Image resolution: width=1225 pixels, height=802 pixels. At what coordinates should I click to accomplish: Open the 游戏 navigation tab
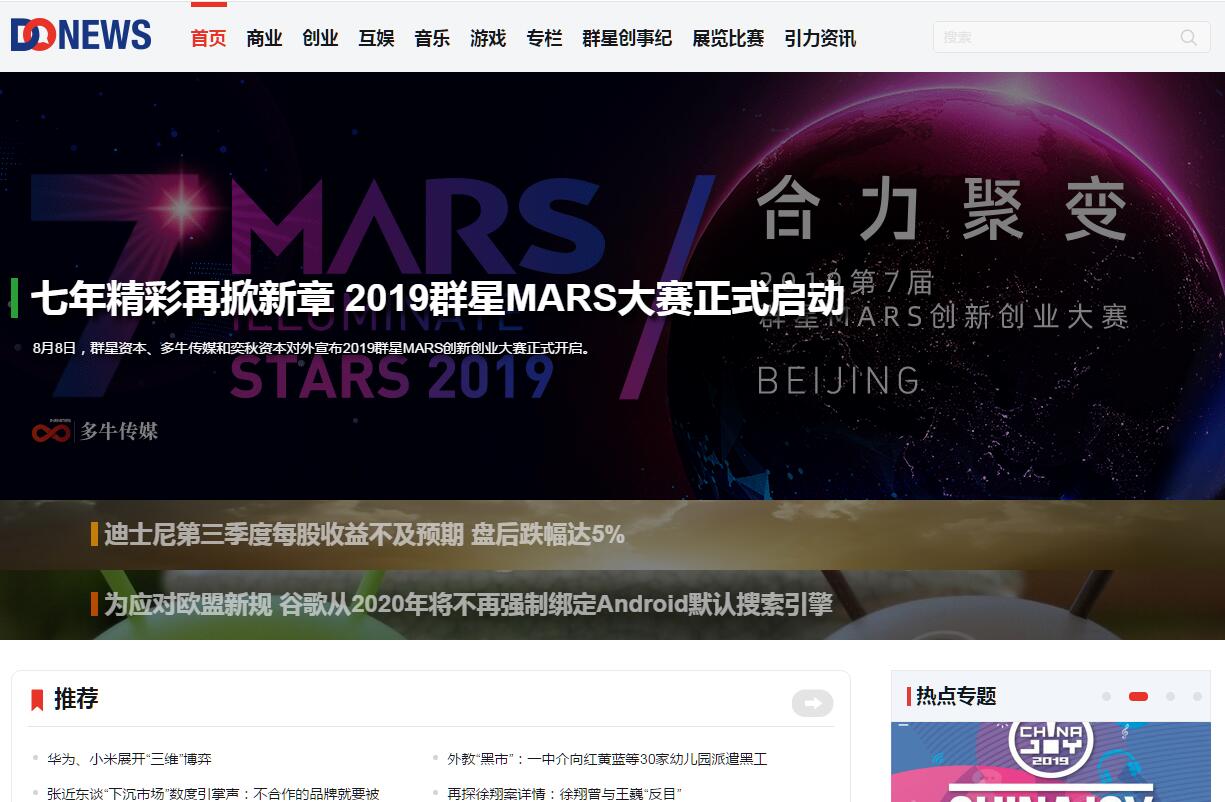[x=488, y=38]
